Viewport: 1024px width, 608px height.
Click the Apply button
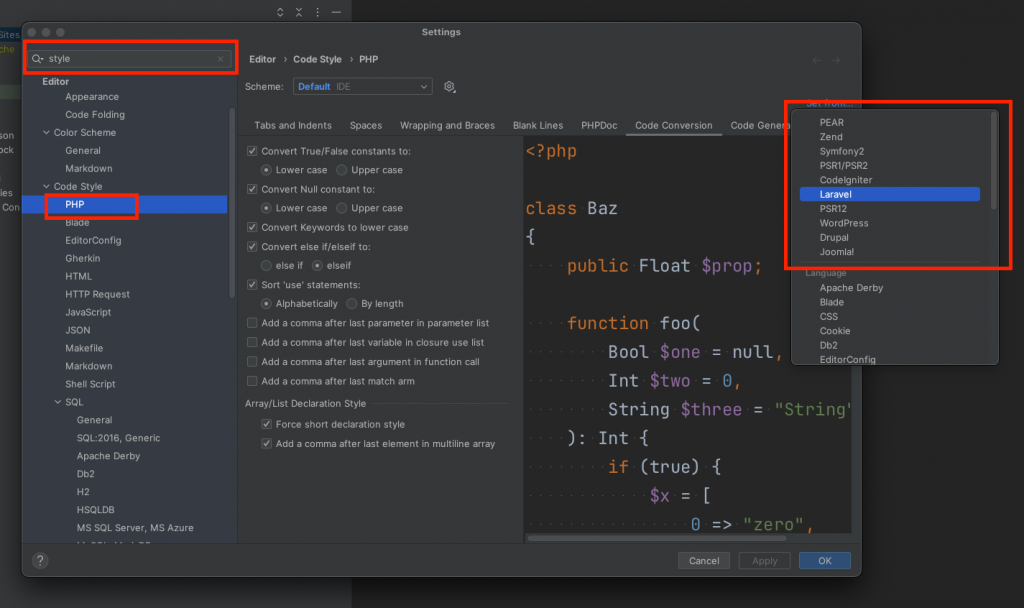pyautogui.click(x=764, y=561)
